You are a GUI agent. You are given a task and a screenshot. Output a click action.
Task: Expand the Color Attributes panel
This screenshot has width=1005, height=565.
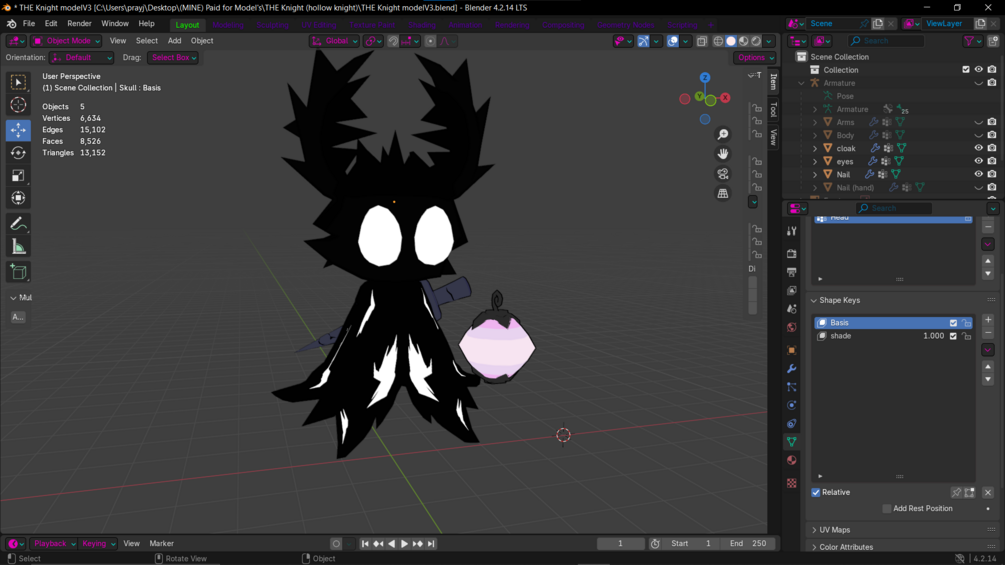coord(845,547)
